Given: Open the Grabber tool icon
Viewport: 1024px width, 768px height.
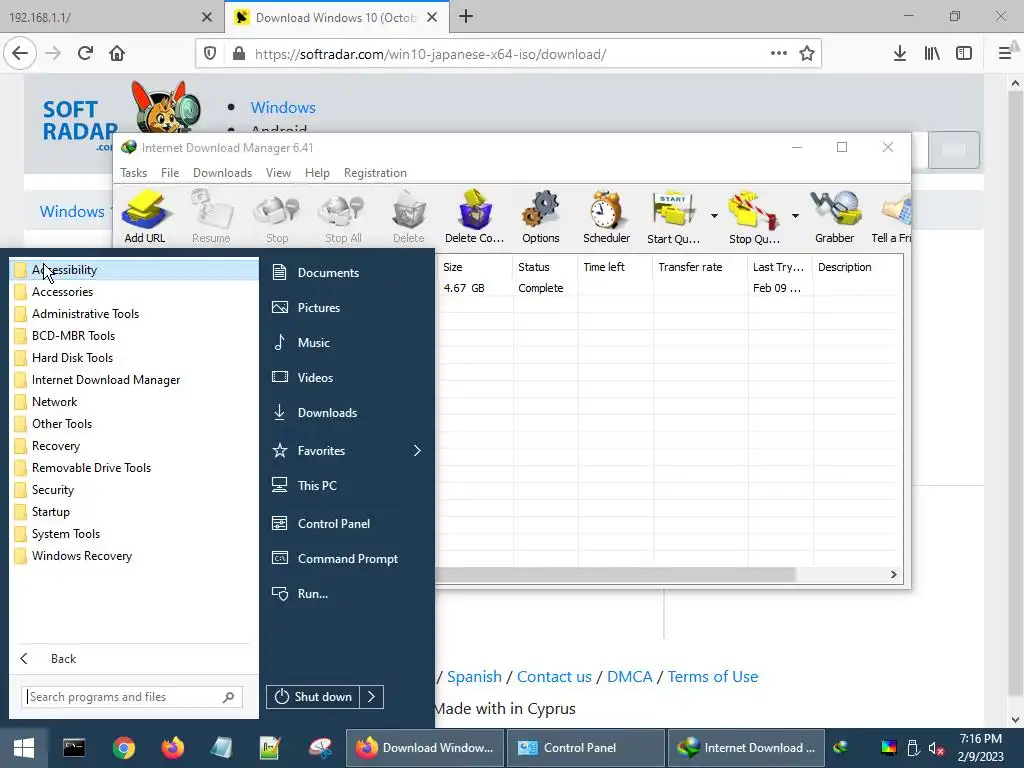Looking at the screenshot, I should point(835,217).
